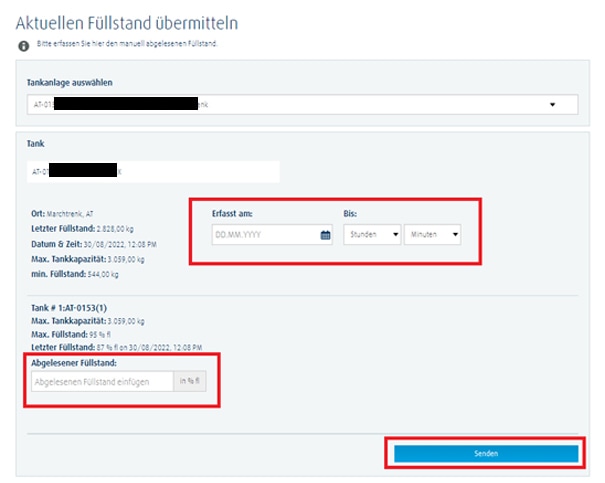Select 'Letzter Füllstand: 87 % fl' line

click(x=117, y=347)
